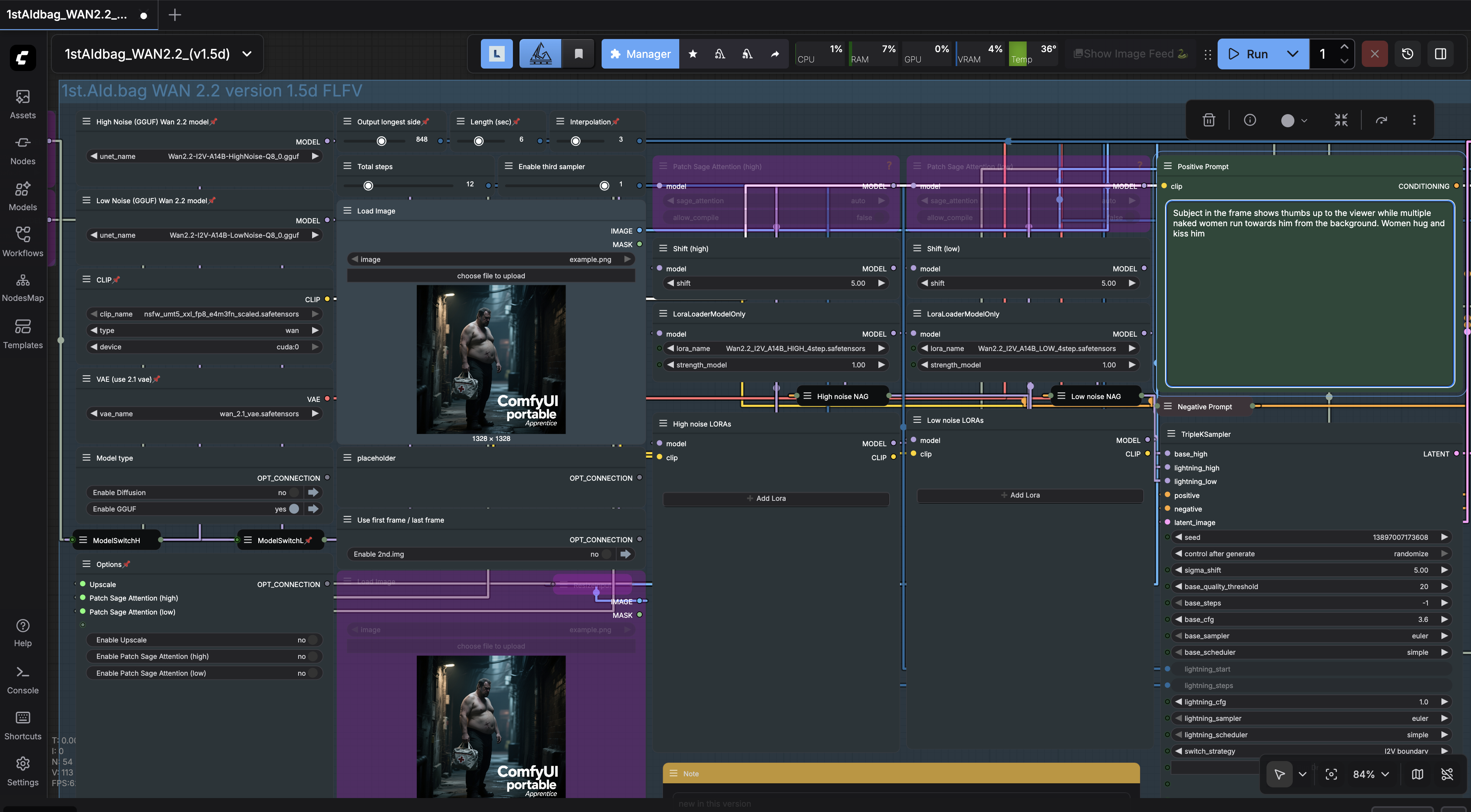Open the Run button dropdown arrow

(1292, 54)
